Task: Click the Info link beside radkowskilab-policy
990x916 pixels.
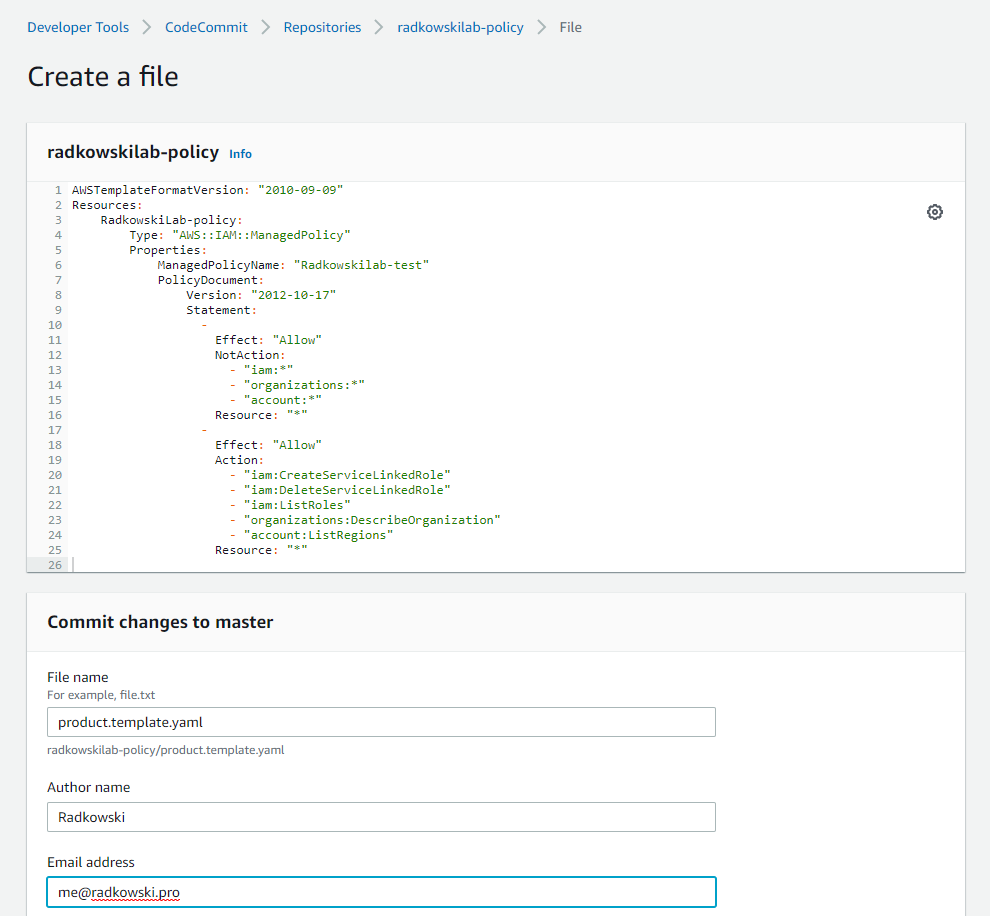Action: pos(240,154)
